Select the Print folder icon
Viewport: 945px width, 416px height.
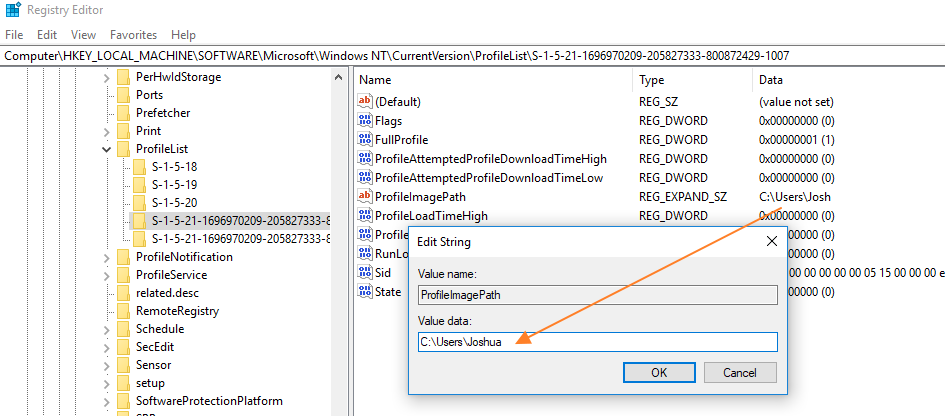point(124,131)
